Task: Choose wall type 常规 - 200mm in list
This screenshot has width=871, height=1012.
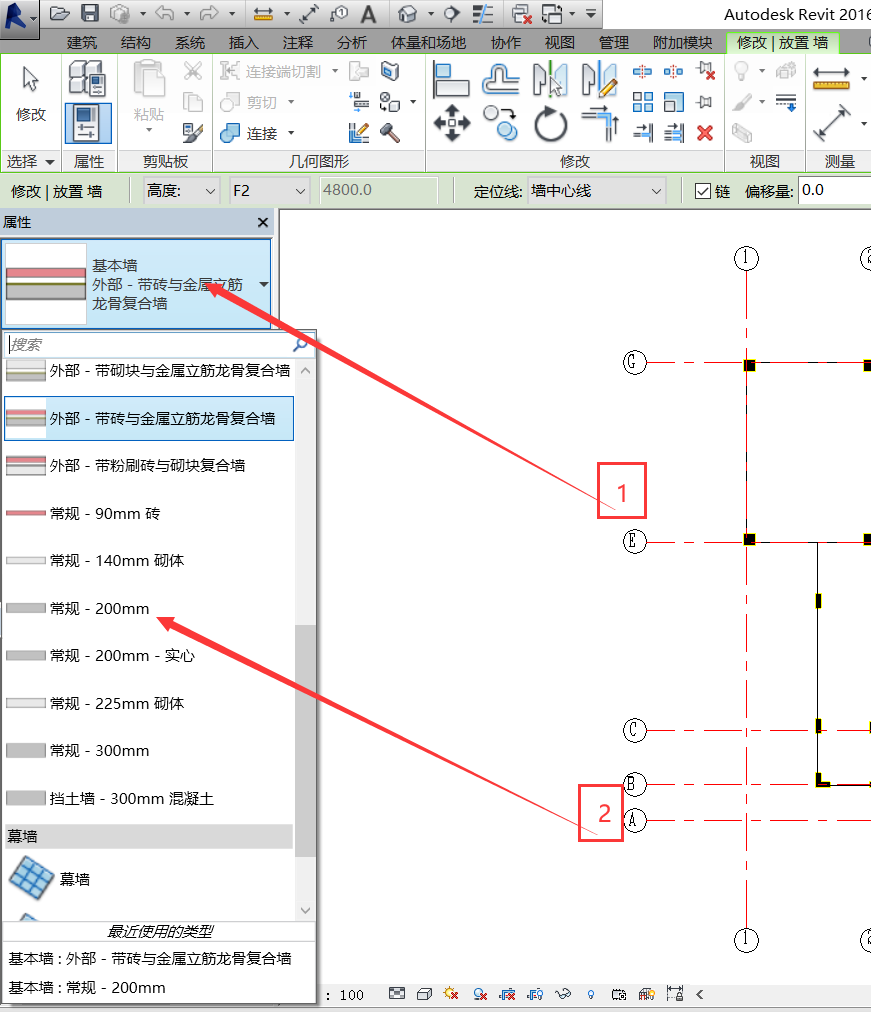Action: (x=99, y=608)
